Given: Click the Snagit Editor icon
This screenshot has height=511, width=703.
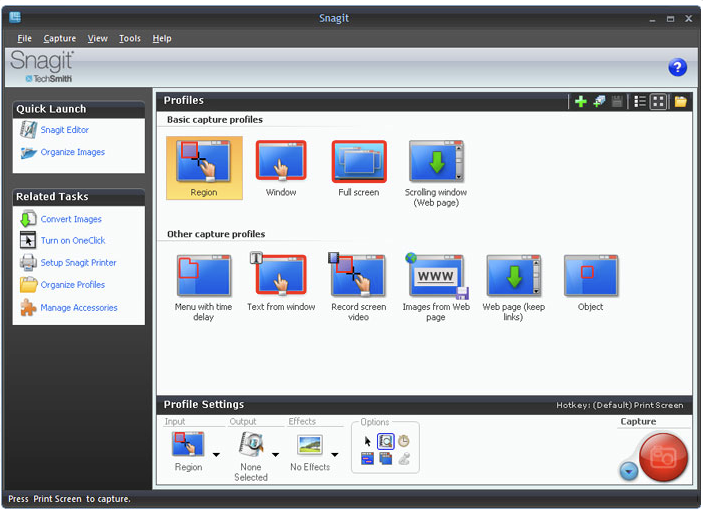Looking at the screenshot, I should point(28,130).
